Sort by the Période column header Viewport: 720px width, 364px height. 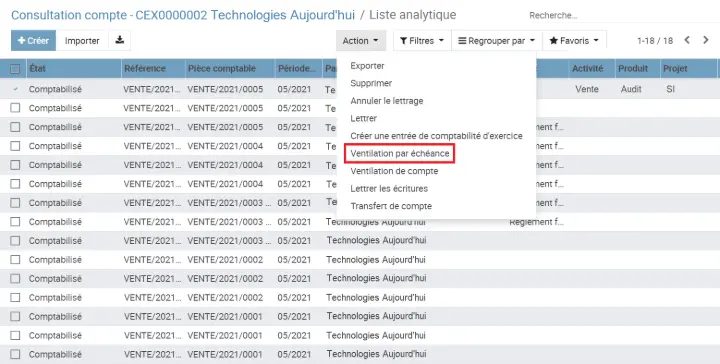click(x=297, y=69)
